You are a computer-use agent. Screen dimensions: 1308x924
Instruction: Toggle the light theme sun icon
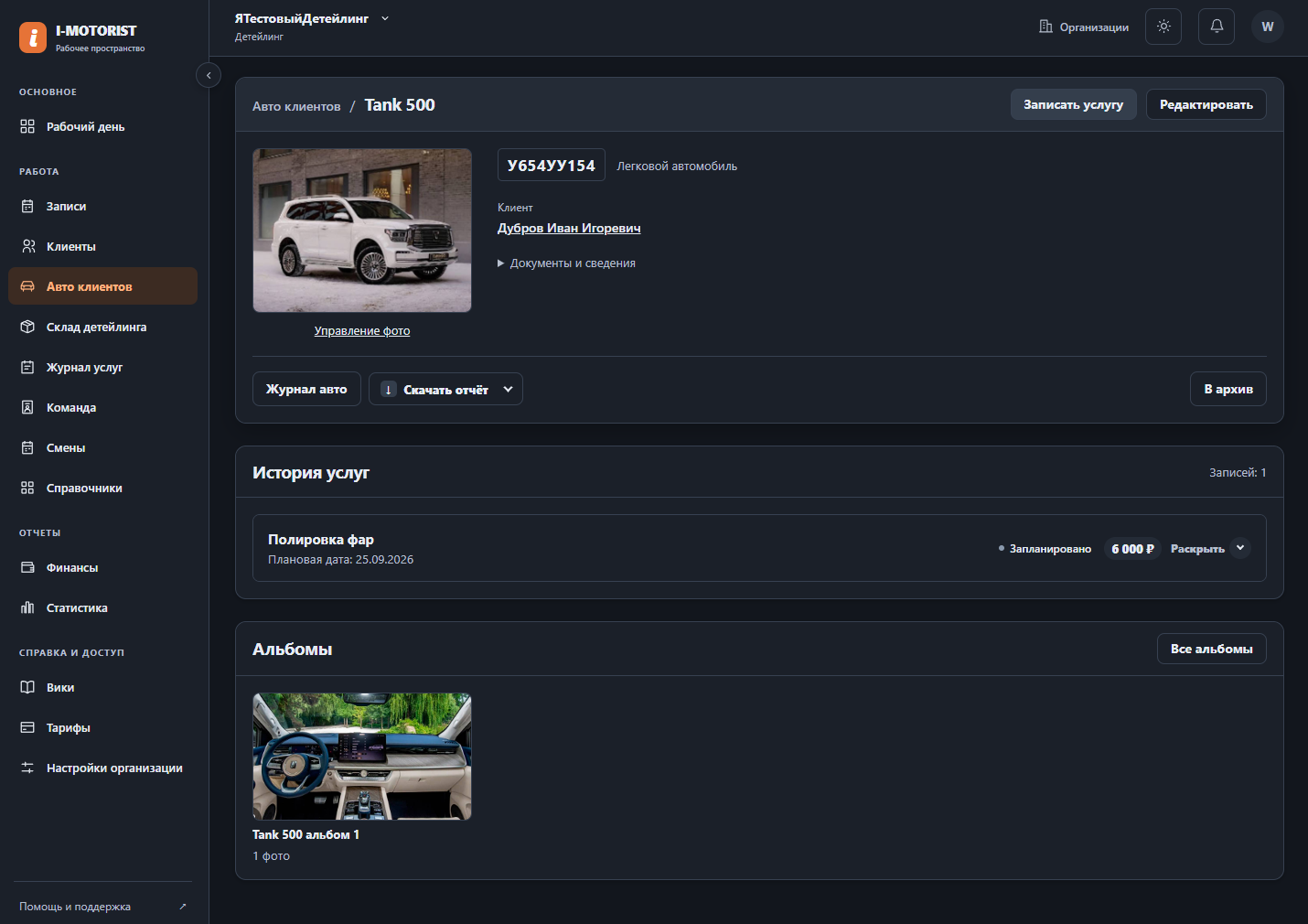[1163, 27]
